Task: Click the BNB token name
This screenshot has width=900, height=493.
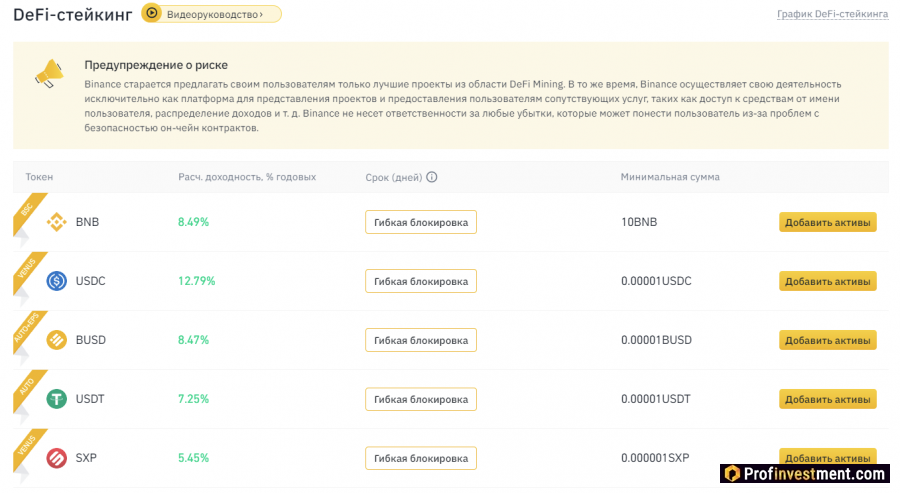Action: point(87,222)
